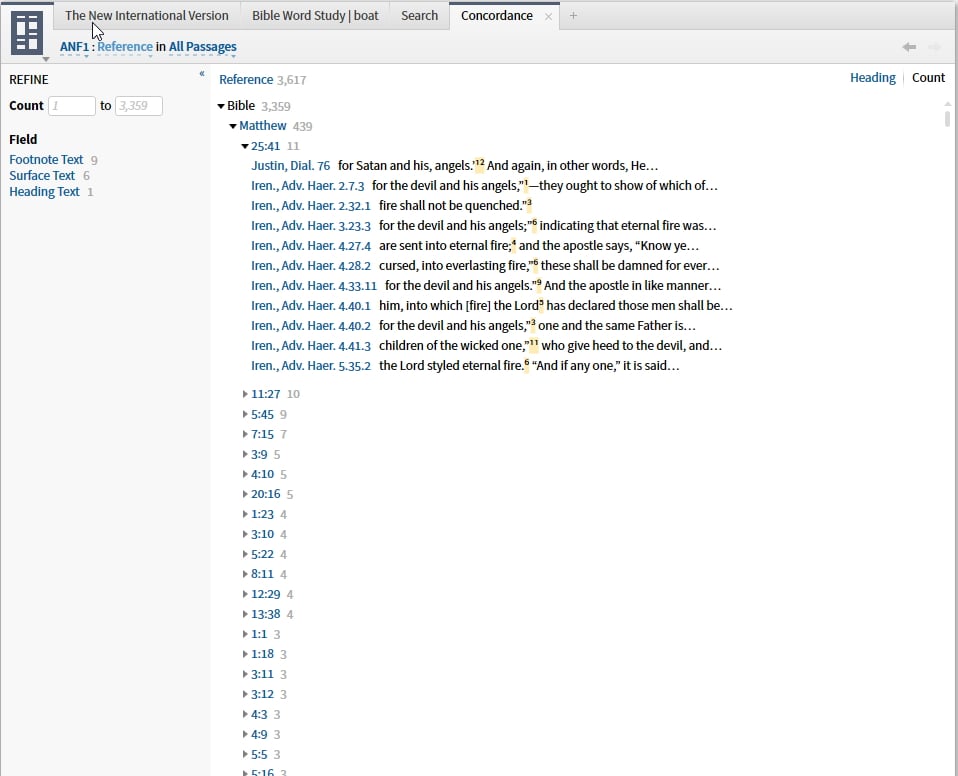This screenshot has width=958, height=776.
Task: Open the All Passages dropdown
Action: [x=202, y=47]
